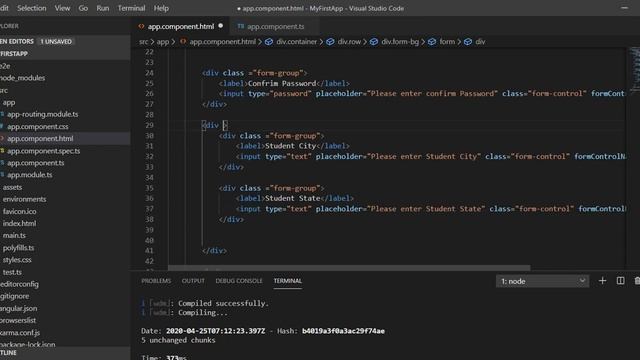Open the Help menu
The height and width of the screenshot is (360, 640).
161,8
